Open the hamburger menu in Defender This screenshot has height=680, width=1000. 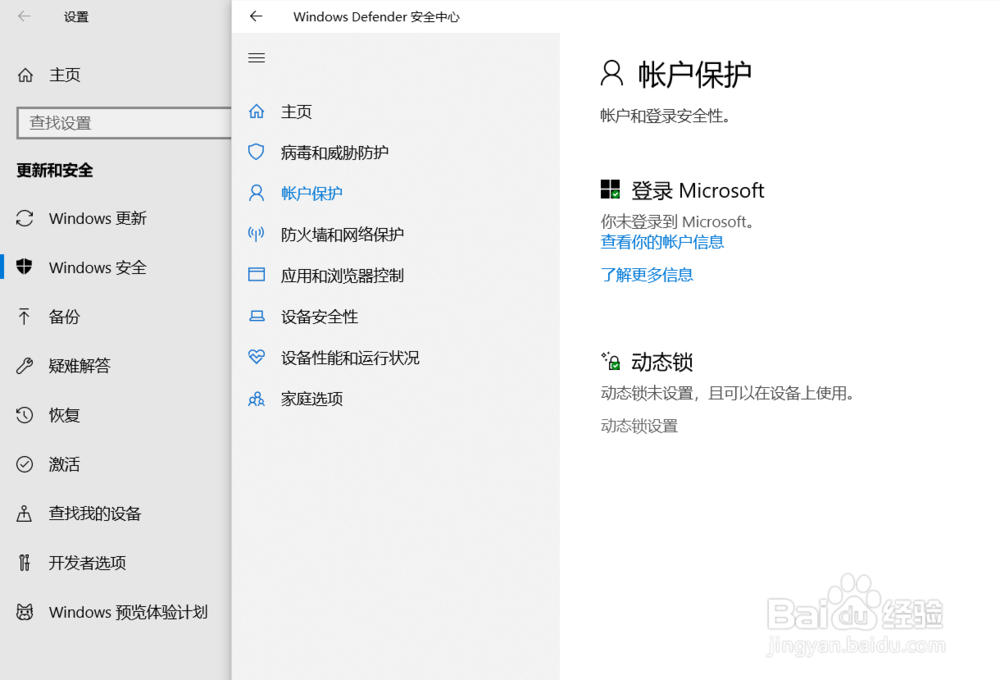(x=256, y=58)
